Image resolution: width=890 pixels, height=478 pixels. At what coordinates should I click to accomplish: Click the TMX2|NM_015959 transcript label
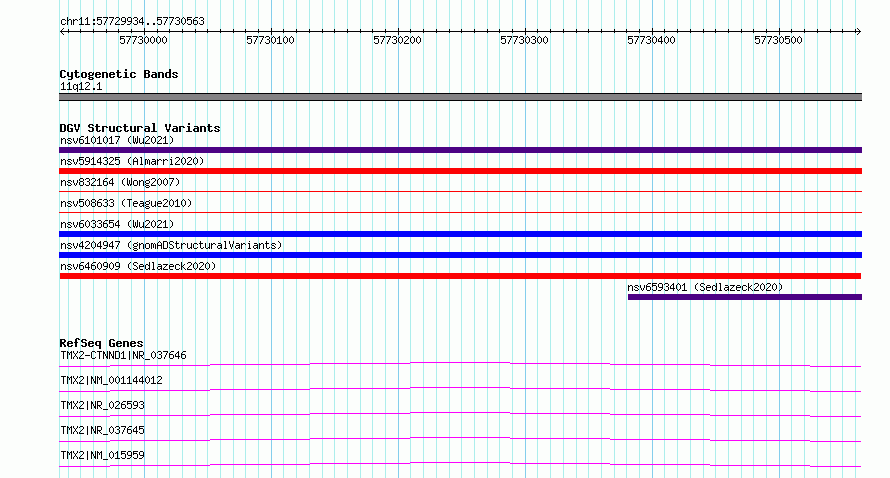102,455
